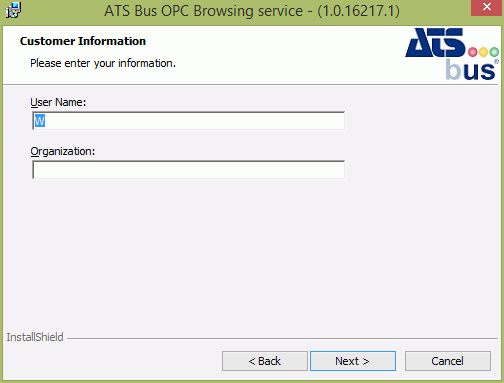Click the green dot in ATS logo
Image resolution: width=504 pixels, height=383 pixels.
(494, 52)
